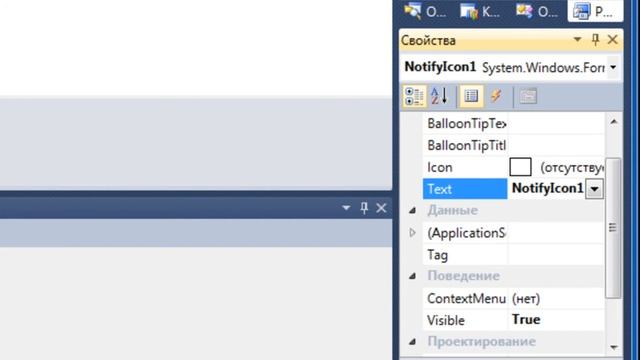Image resolution: width=640 pixels, height=360 pixels.
Task: Edit the NotifyIcon1 Text value field
Action: pyautogui.click(x=547, y=189)
